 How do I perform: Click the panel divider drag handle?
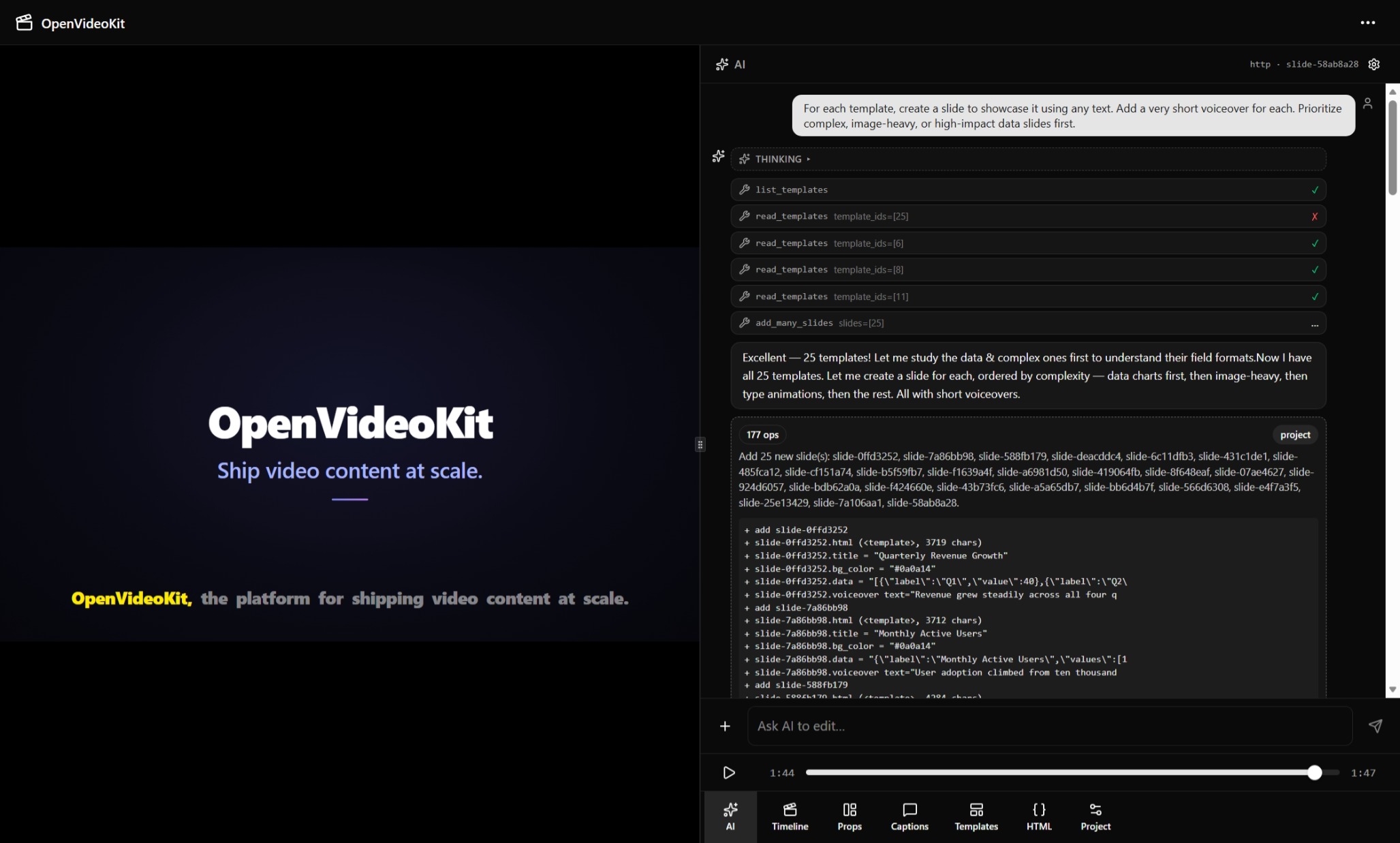700,444
